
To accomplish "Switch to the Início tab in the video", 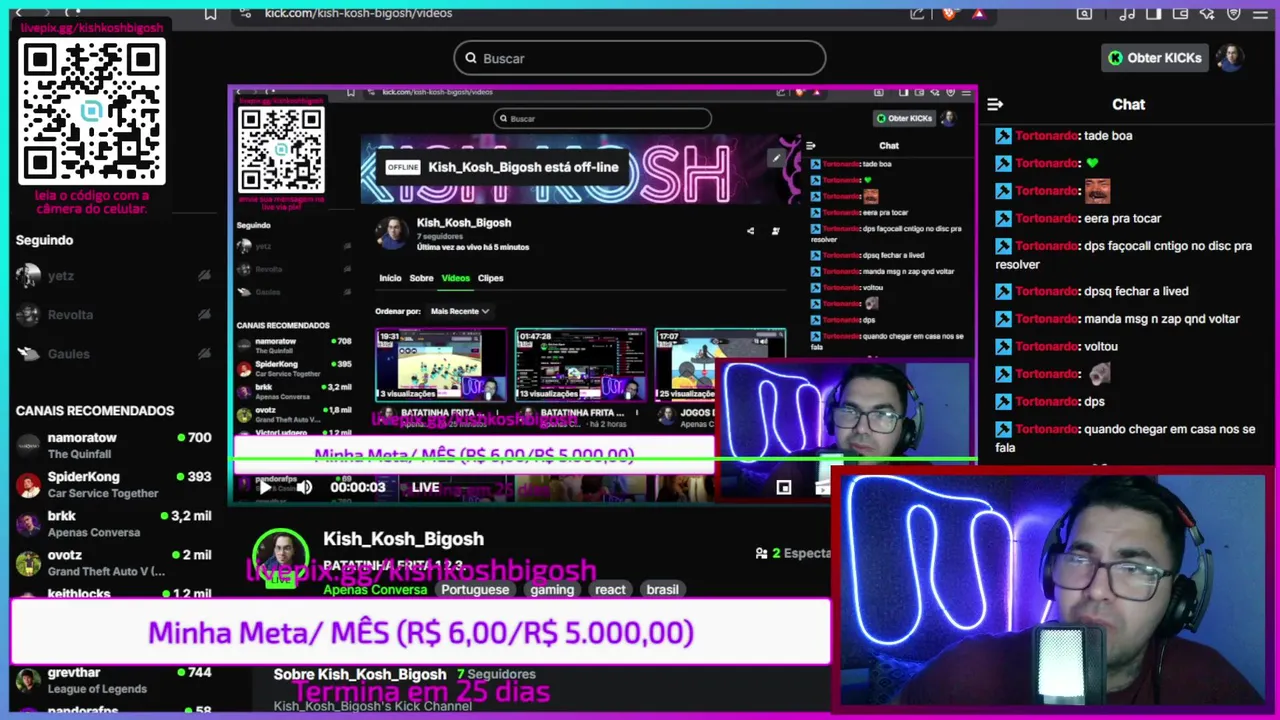I will [390, 278].
